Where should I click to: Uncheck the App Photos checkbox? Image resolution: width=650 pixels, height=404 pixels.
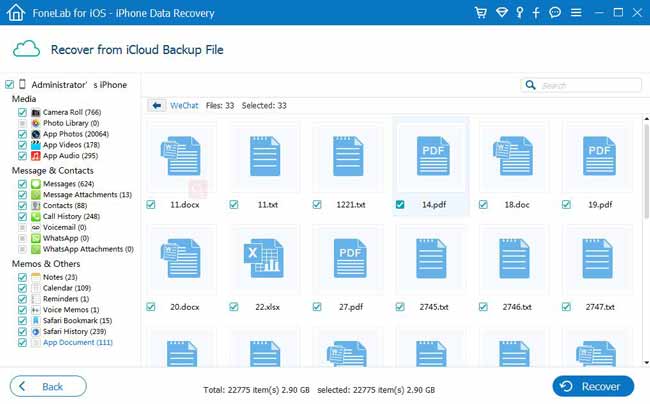pyautogui.click(x=22, y=134)
